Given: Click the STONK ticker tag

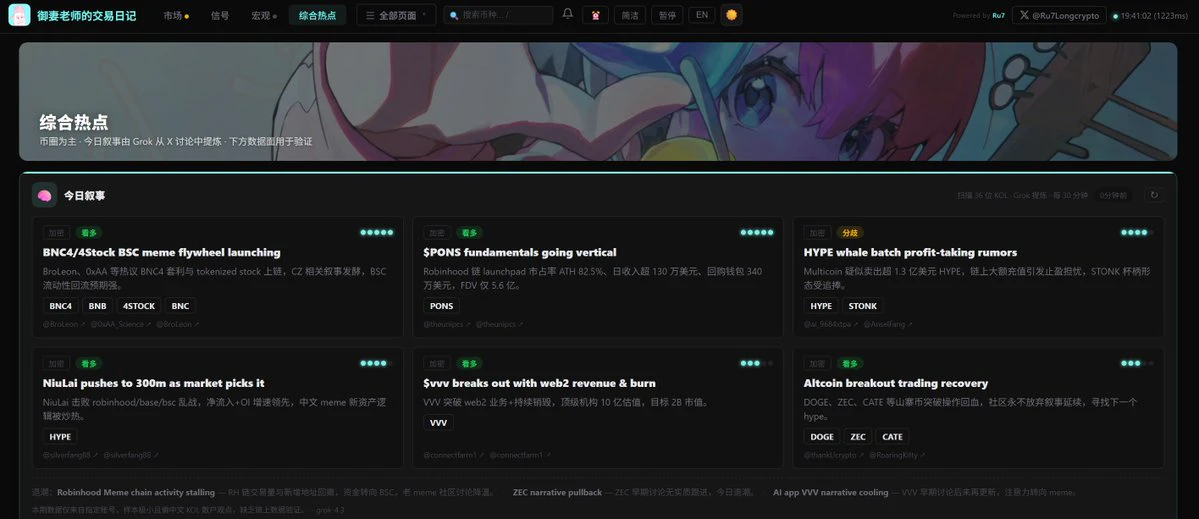Looking at the screenshot, I should (x=863, y=306).
